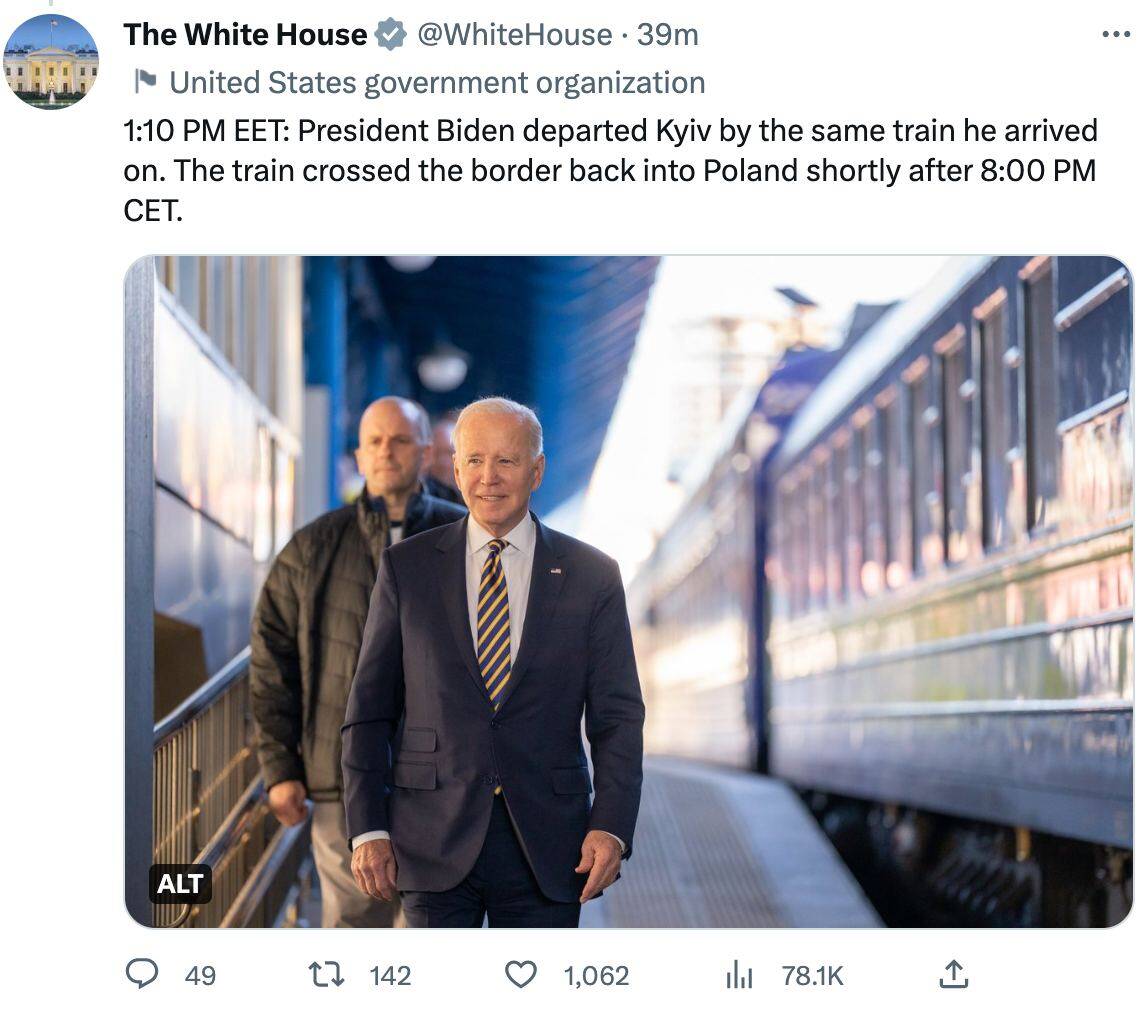Open the @WhiteHouse handle link
1147x1014 pixels.
point(513,35)
